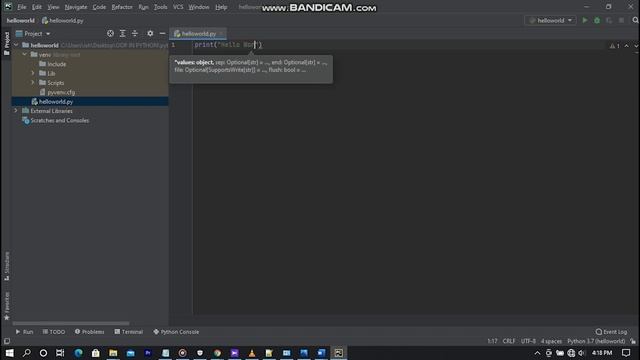
Task: Click helloworld breadcrumb in navigation bar
Action: coord(20,20)
